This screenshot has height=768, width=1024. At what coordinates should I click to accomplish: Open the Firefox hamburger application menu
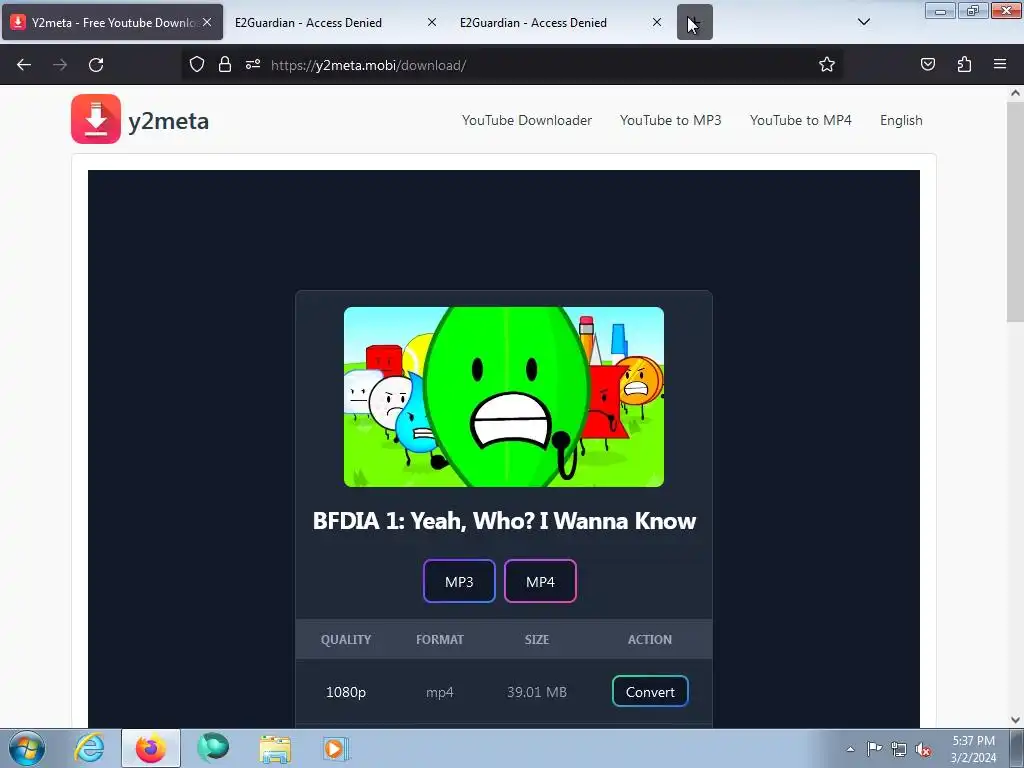click(x=1000, y=64)
